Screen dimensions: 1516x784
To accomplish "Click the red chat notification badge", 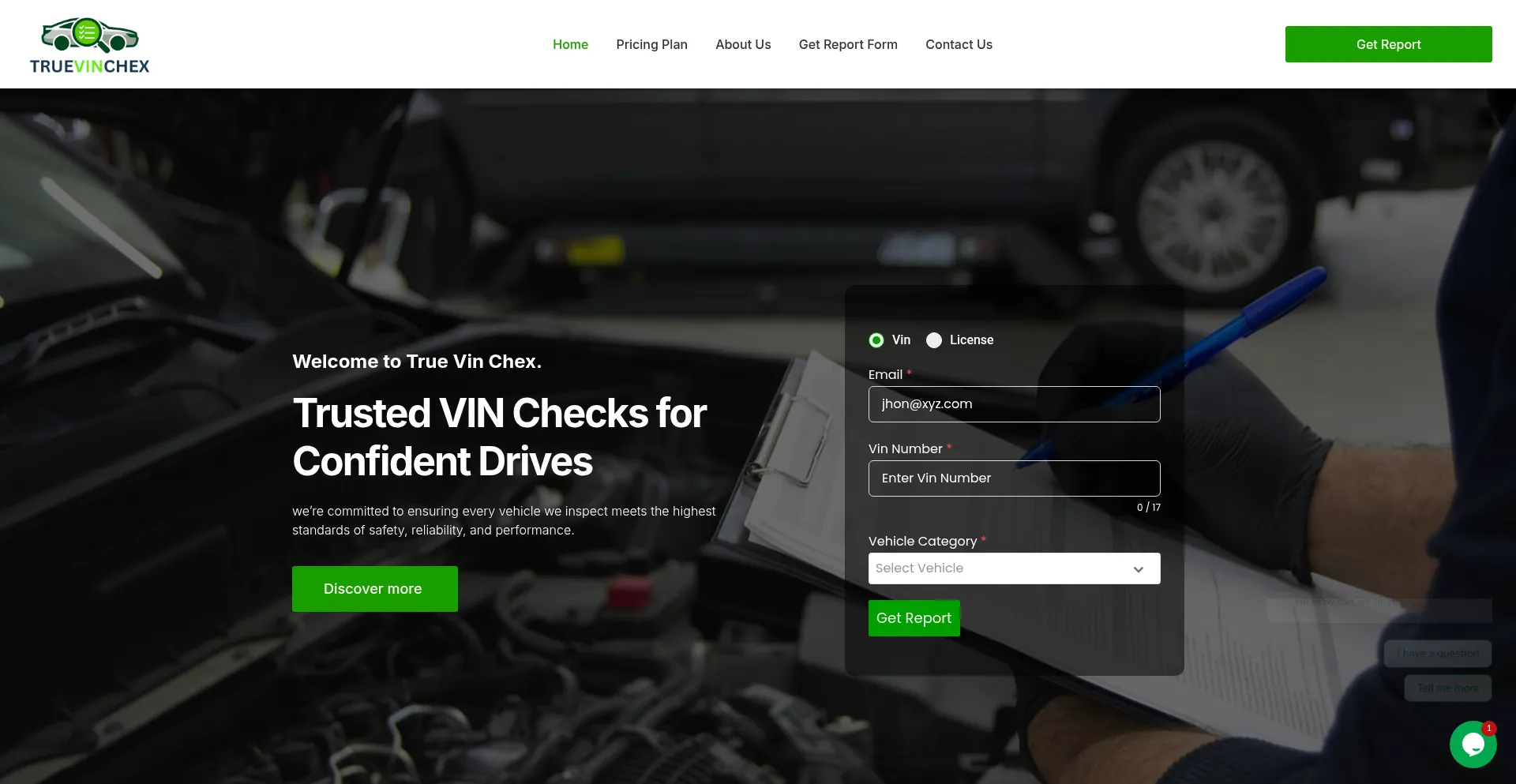I will coord(1488,728).
